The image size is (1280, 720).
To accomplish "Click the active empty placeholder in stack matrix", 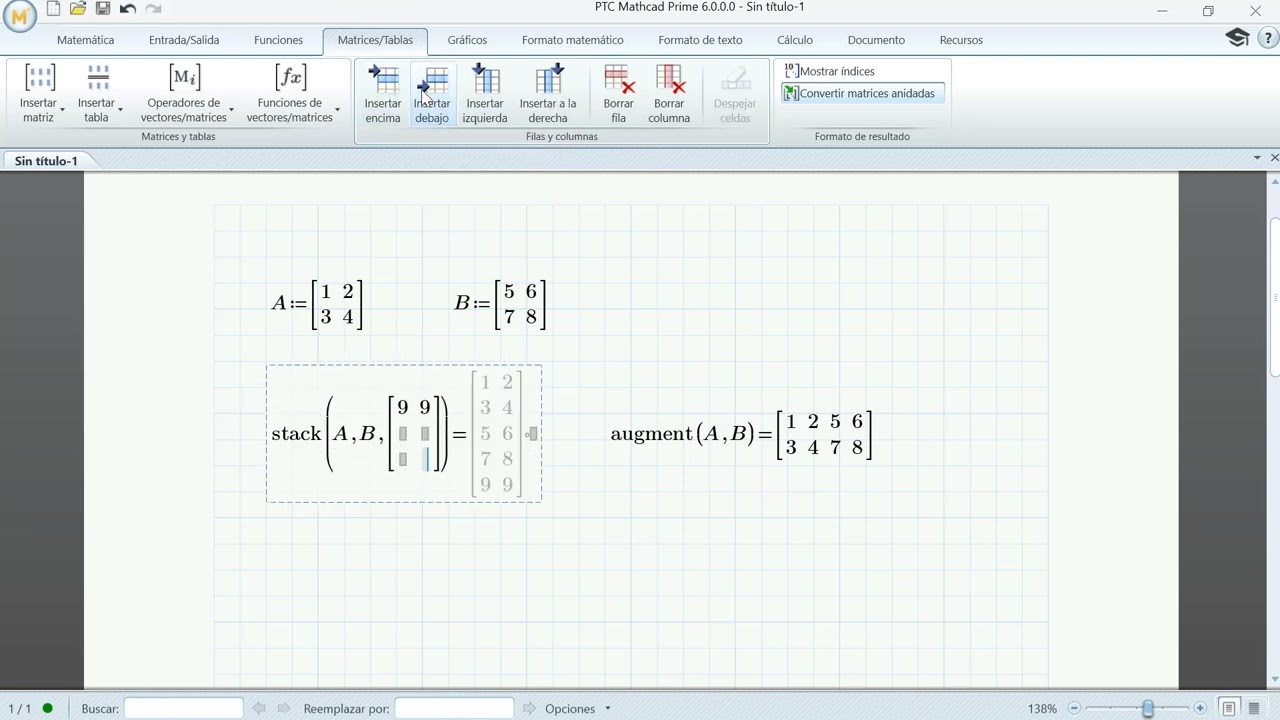I will pos(425,460).
